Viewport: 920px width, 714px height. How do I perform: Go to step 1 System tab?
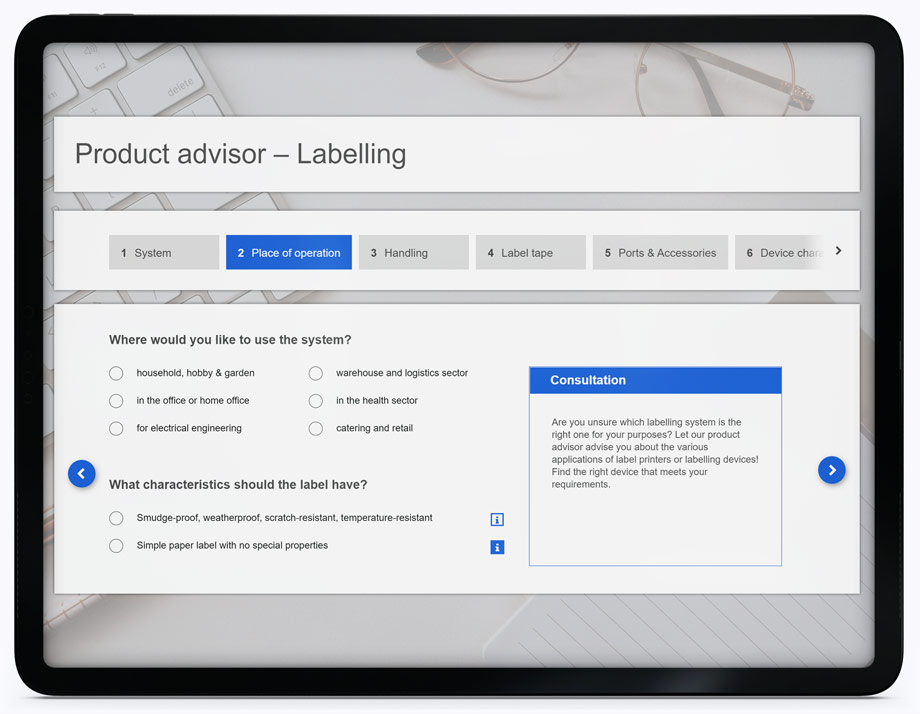[x=164, y=253]
